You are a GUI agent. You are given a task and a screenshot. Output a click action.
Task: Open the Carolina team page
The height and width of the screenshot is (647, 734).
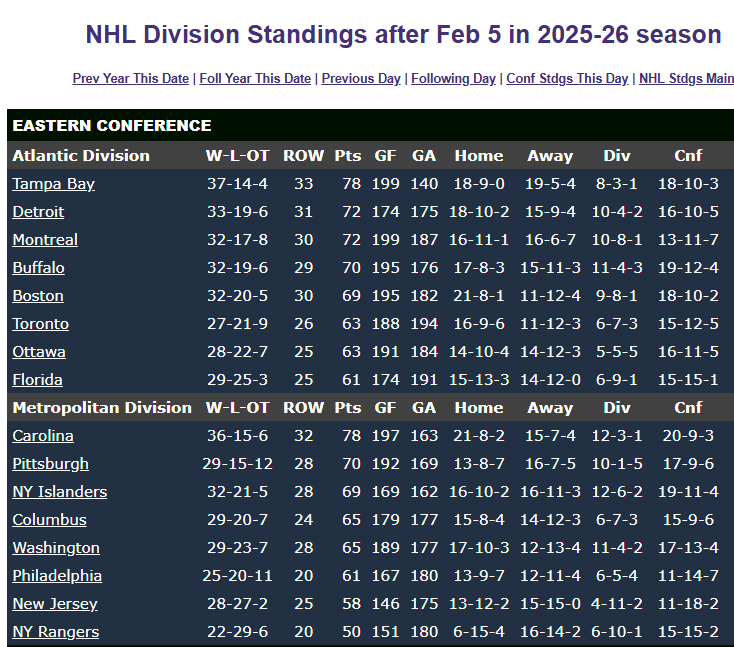tap(43, 436)
